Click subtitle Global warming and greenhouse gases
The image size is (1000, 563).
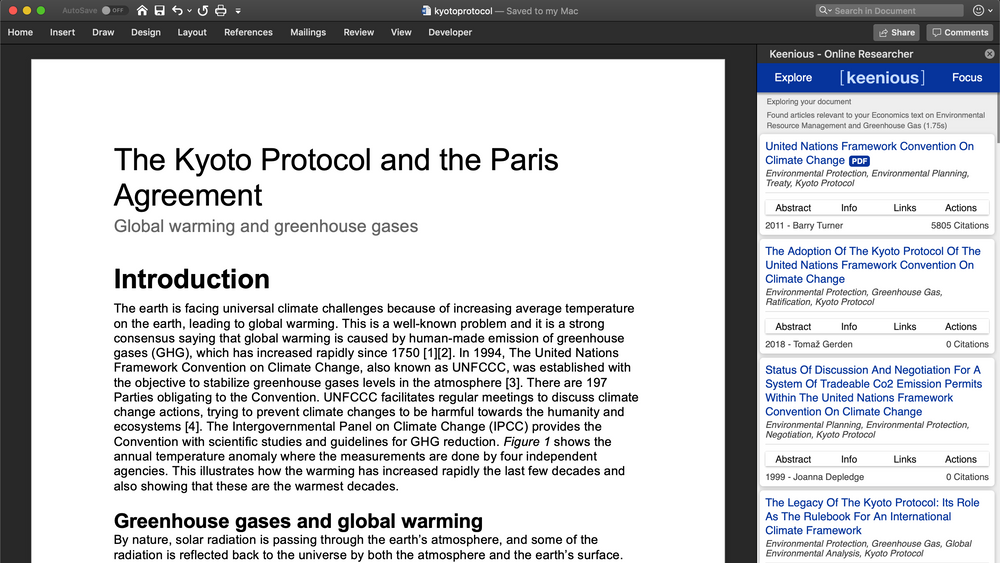coord(266,226)
